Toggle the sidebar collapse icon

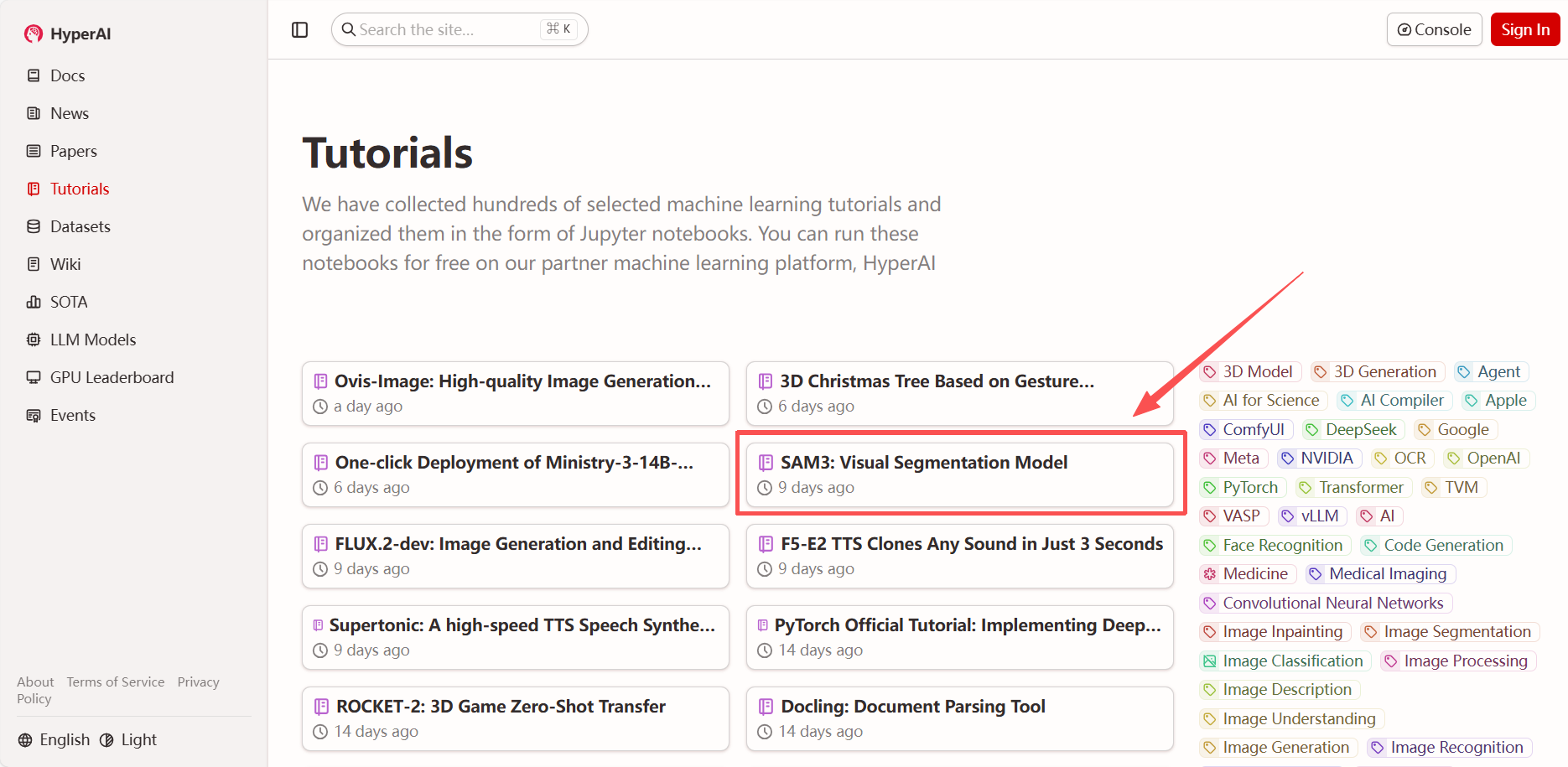[x=299, y=30]
